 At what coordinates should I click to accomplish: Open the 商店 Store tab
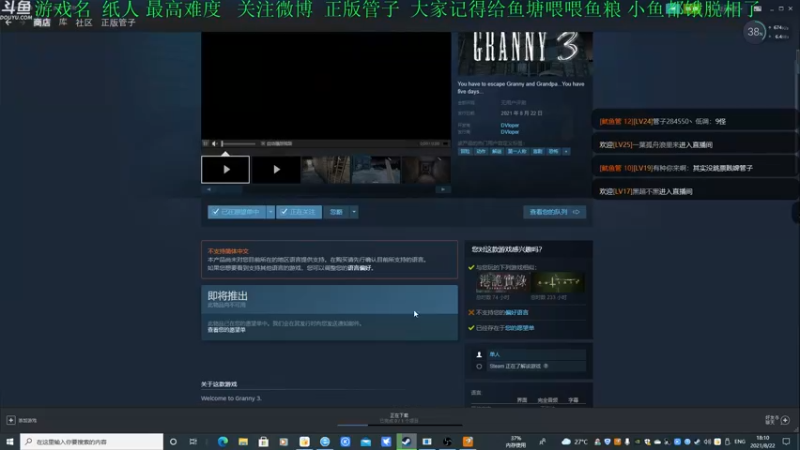pos(42,22)
